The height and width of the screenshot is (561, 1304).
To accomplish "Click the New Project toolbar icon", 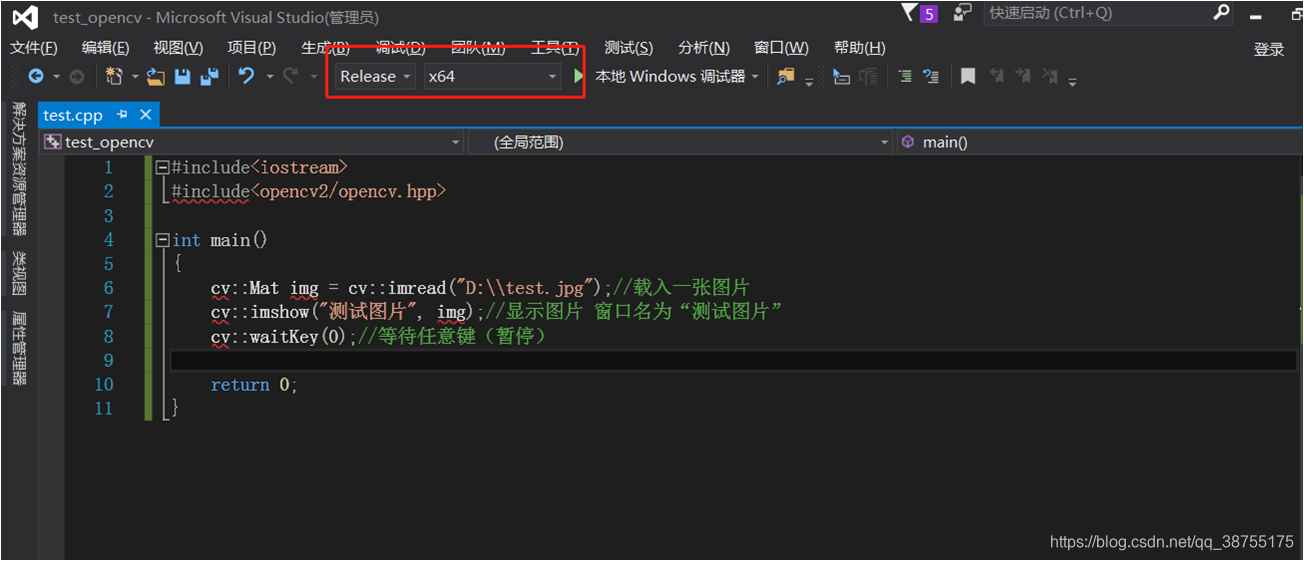I will [x=115, y=76].
